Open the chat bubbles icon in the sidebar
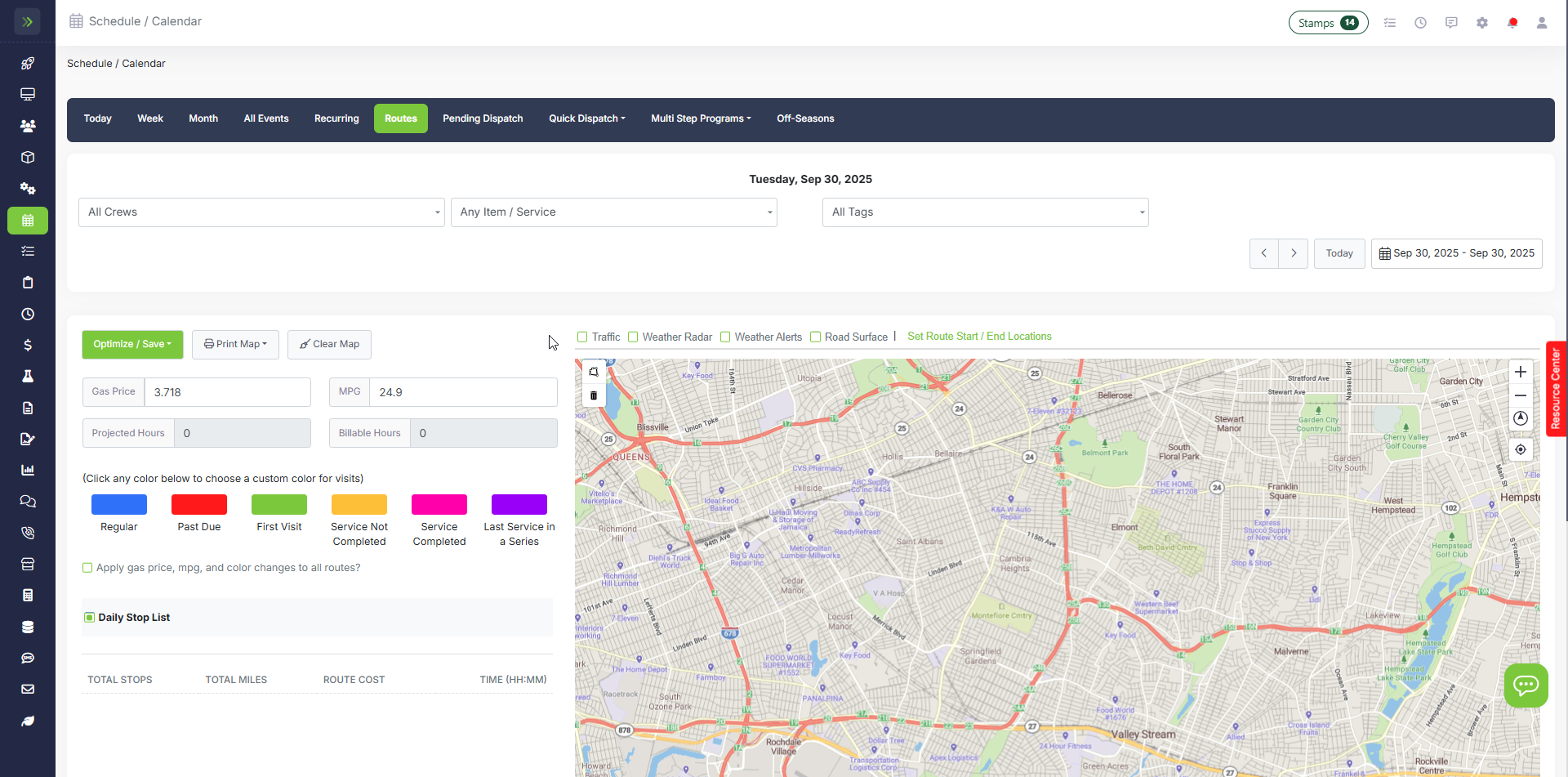Image resolution: width=1568 pixels, height=777 pixels. [28, 501]
